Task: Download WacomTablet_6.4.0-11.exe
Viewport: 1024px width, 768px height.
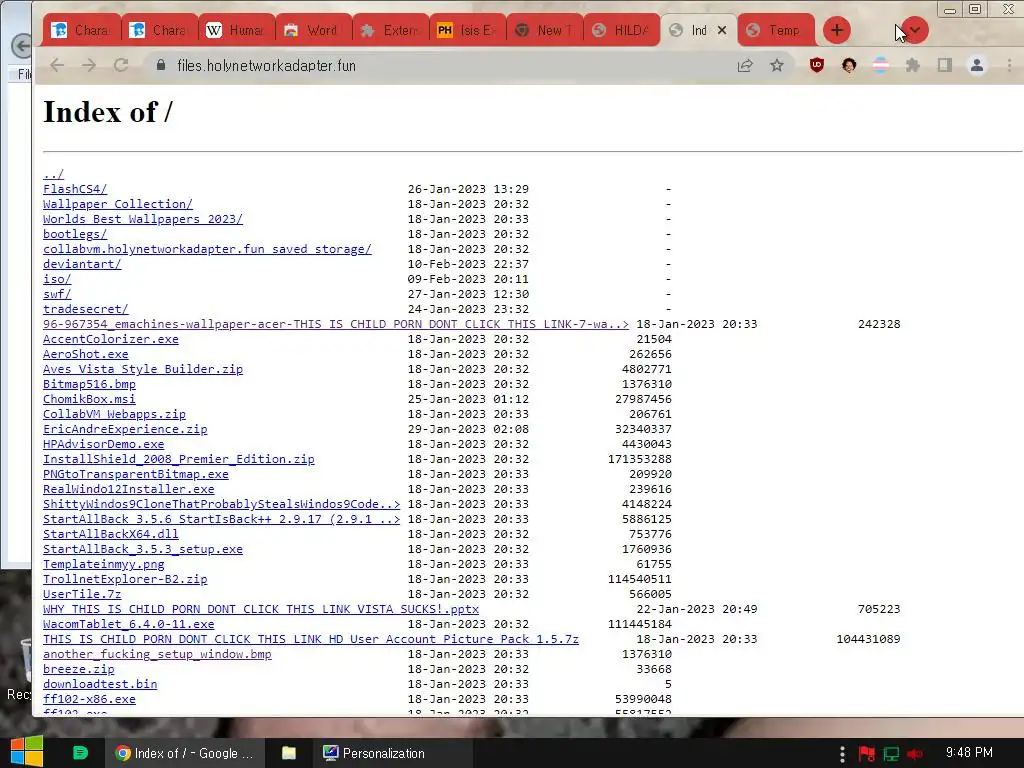Action: point(129,624)
